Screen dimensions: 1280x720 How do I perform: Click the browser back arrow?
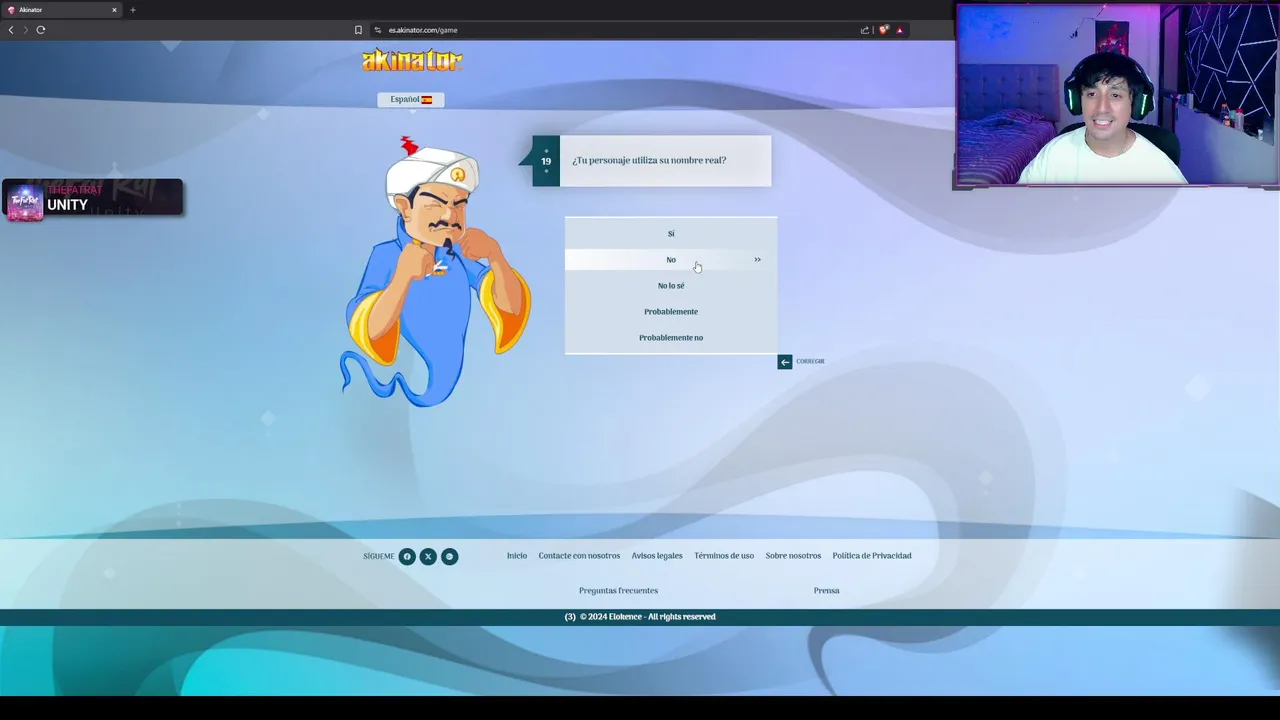click(11, 30)
